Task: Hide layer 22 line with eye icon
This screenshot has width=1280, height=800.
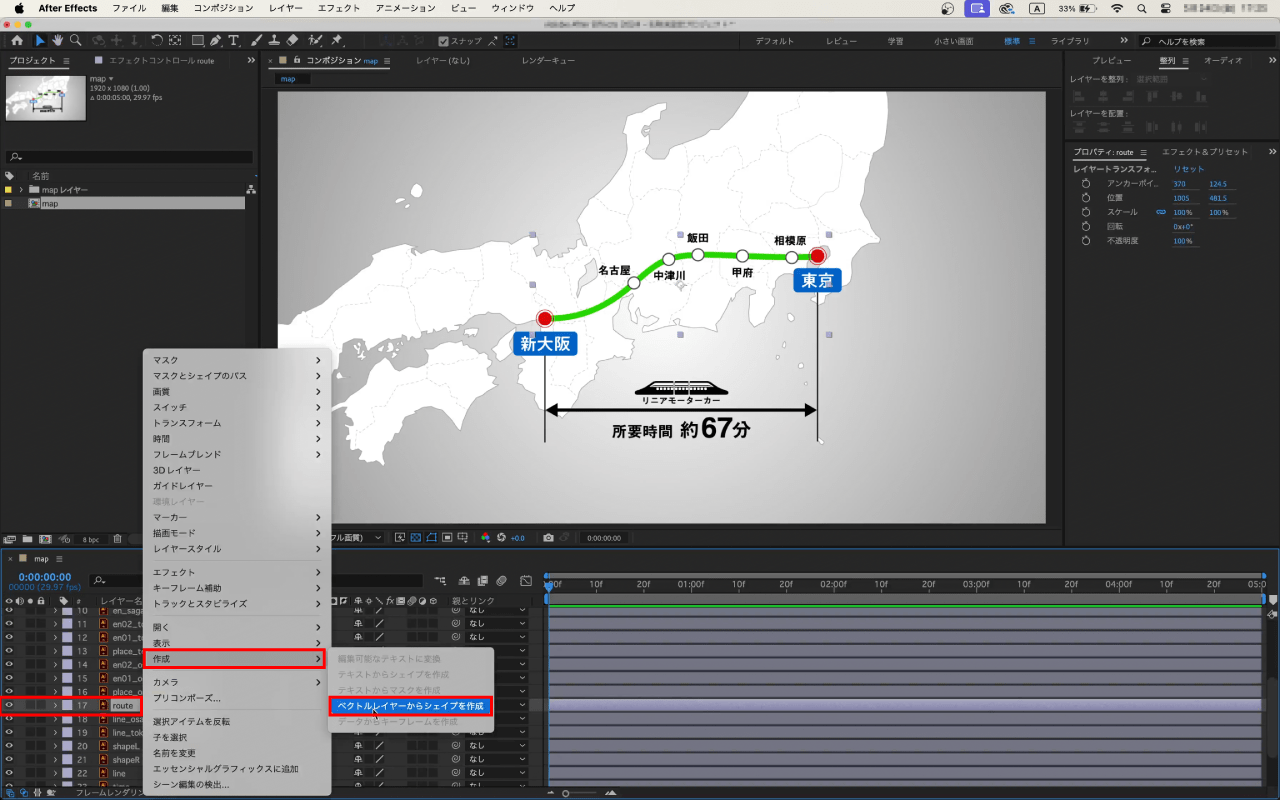Action: [x=9, y=773]
